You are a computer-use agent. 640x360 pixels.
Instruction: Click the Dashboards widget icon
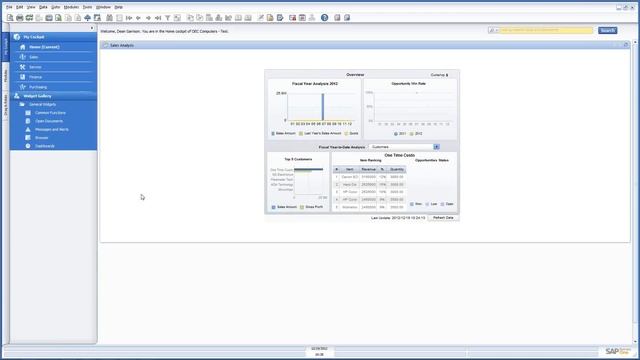click(x=28, y=146)
